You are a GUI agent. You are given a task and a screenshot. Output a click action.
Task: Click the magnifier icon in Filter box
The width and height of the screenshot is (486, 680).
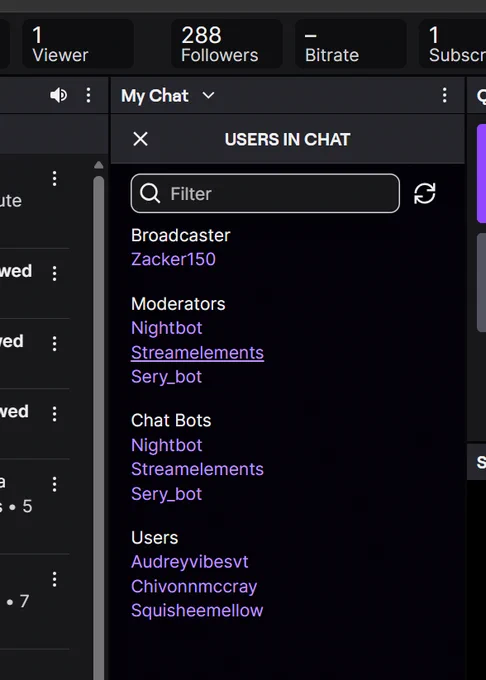click(x=150, y=193)
